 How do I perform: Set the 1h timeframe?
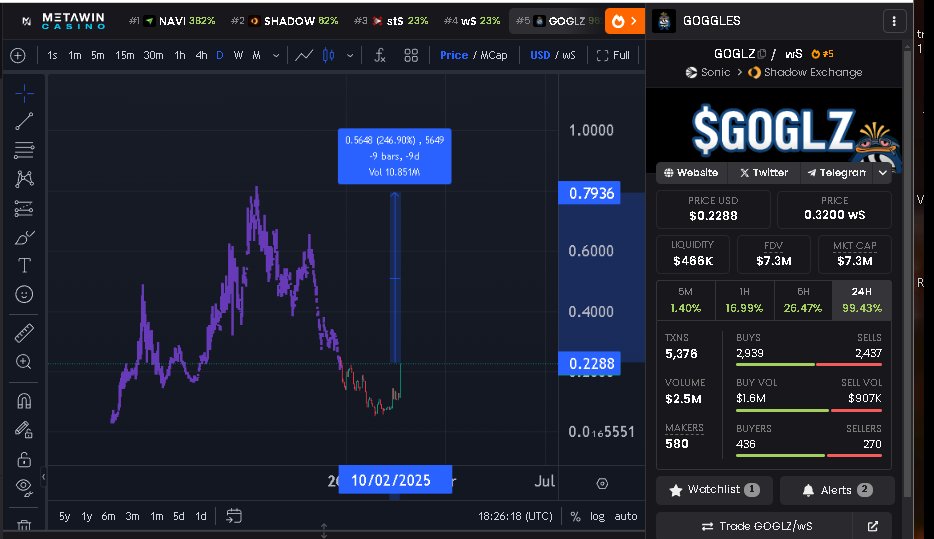180,55
